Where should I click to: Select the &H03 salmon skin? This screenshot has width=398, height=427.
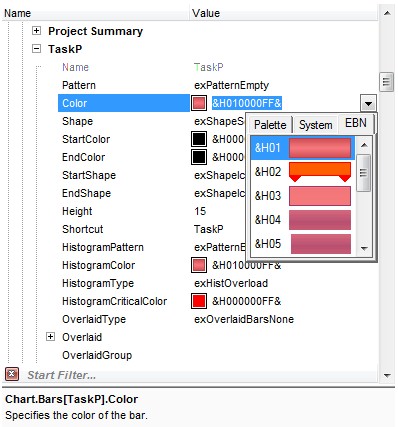click(x=303, y=196)
